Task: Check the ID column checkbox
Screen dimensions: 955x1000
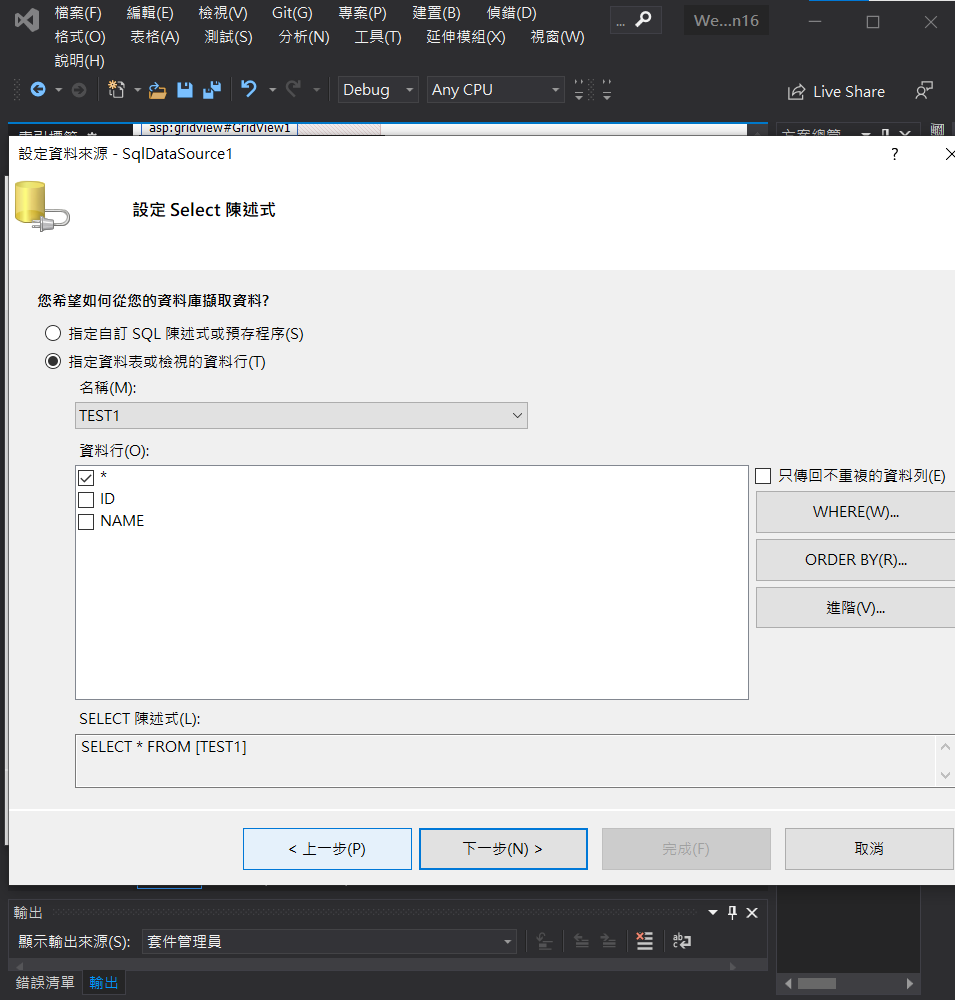Action: tap(86, 499)
